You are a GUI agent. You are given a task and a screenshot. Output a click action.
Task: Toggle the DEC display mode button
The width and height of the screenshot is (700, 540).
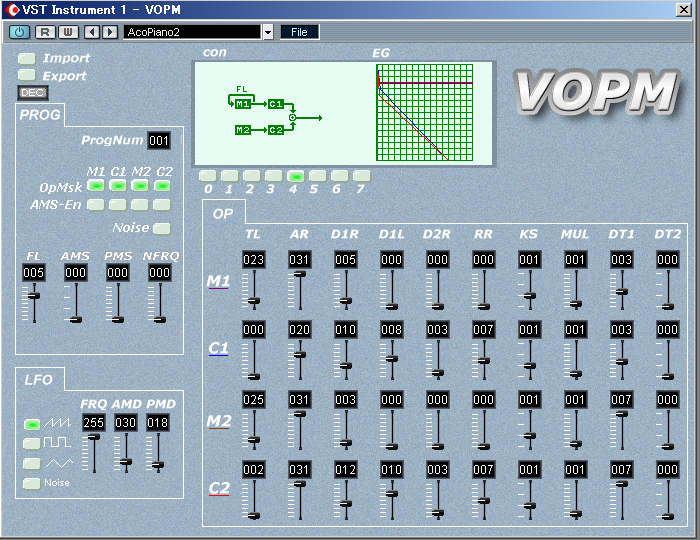tap(33, 92)
